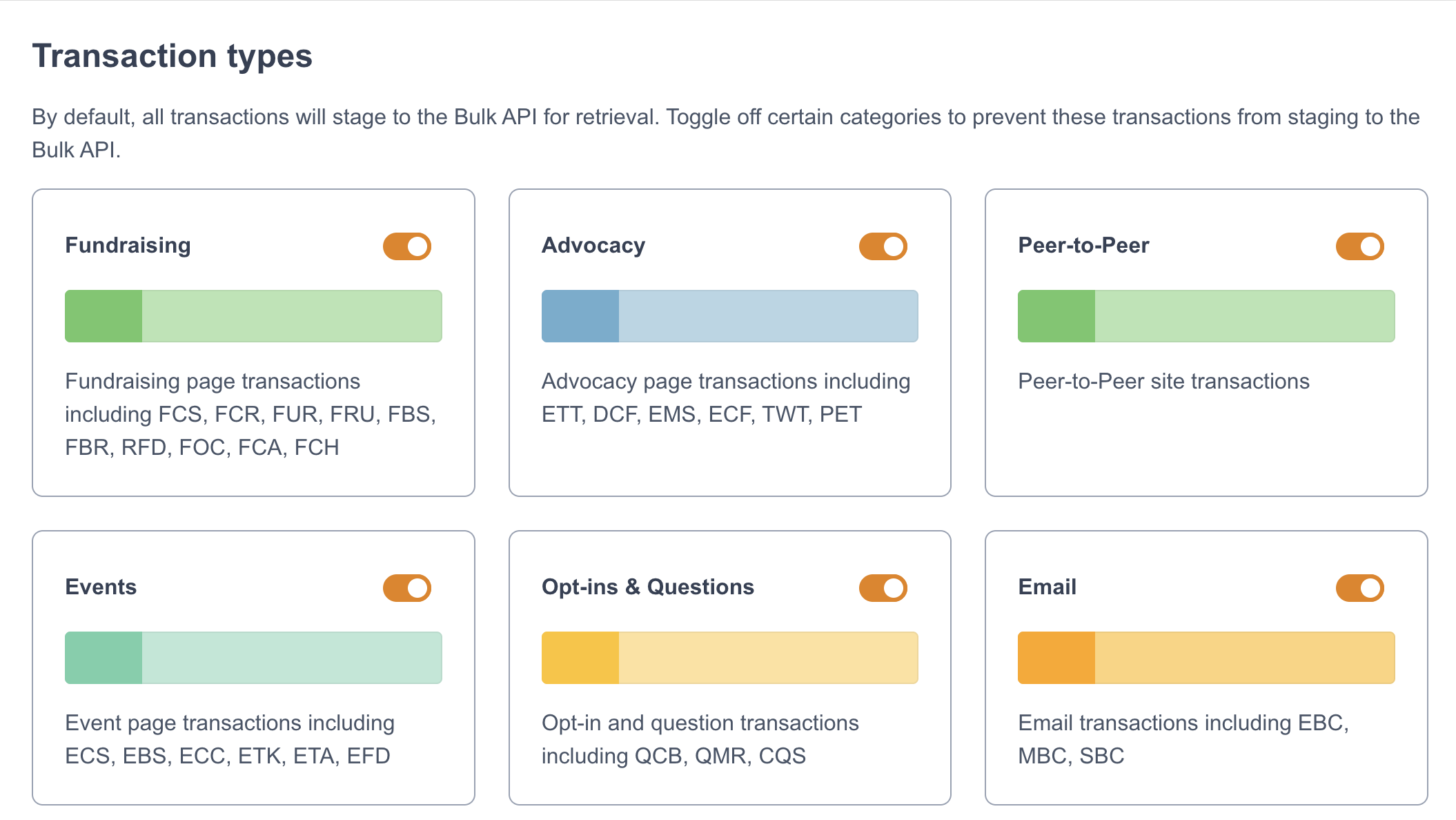Click the blue Advocacy color bar
This screenshot has height=820, width=1456.
729,316
